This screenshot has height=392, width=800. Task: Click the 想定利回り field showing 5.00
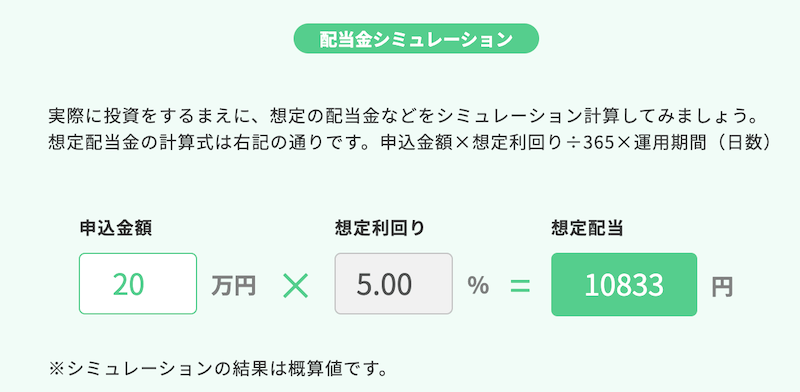click(x=393, y=283)
